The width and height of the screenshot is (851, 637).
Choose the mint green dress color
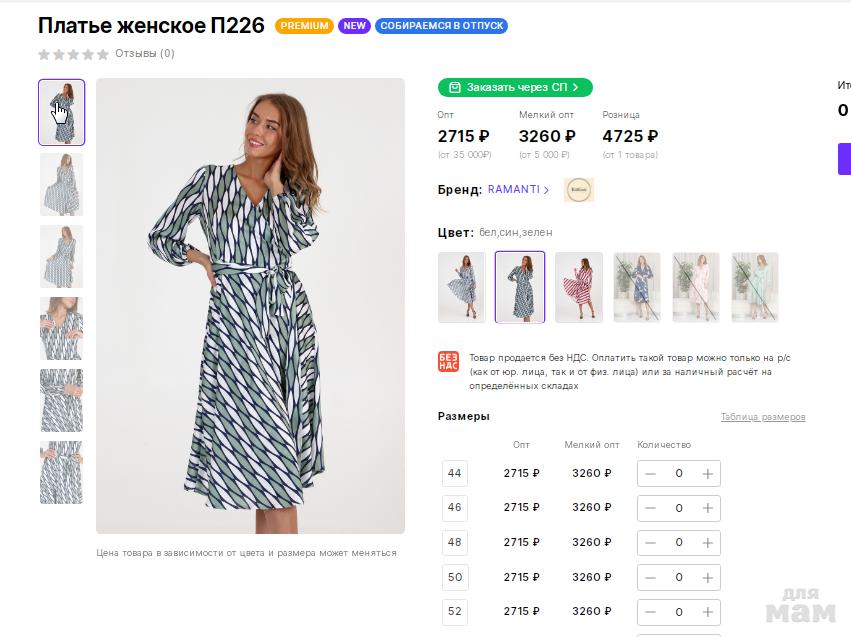click(x=755, y=287)
